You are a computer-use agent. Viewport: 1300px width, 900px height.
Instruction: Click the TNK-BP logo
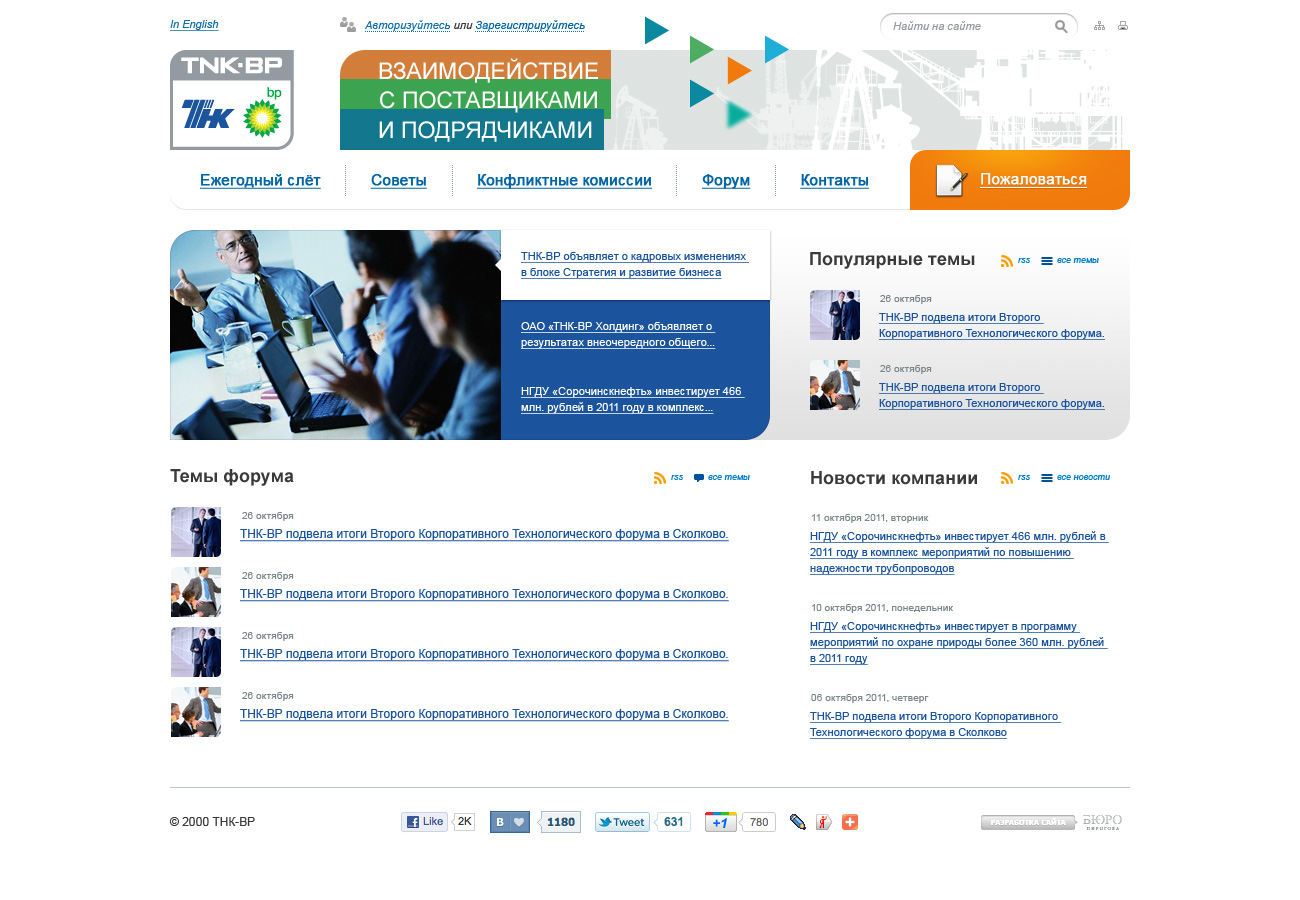232,100
